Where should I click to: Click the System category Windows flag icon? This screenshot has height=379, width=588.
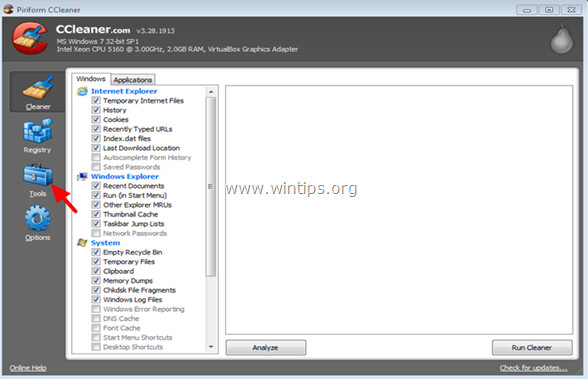click(82, 243)
